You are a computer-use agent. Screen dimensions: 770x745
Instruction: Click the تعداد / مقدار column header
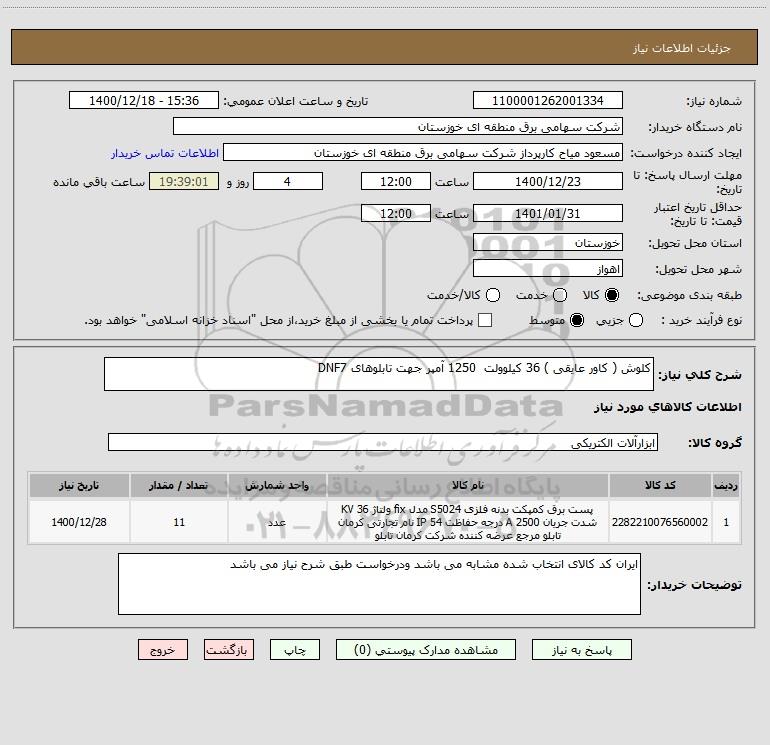(x=179, y=485)
